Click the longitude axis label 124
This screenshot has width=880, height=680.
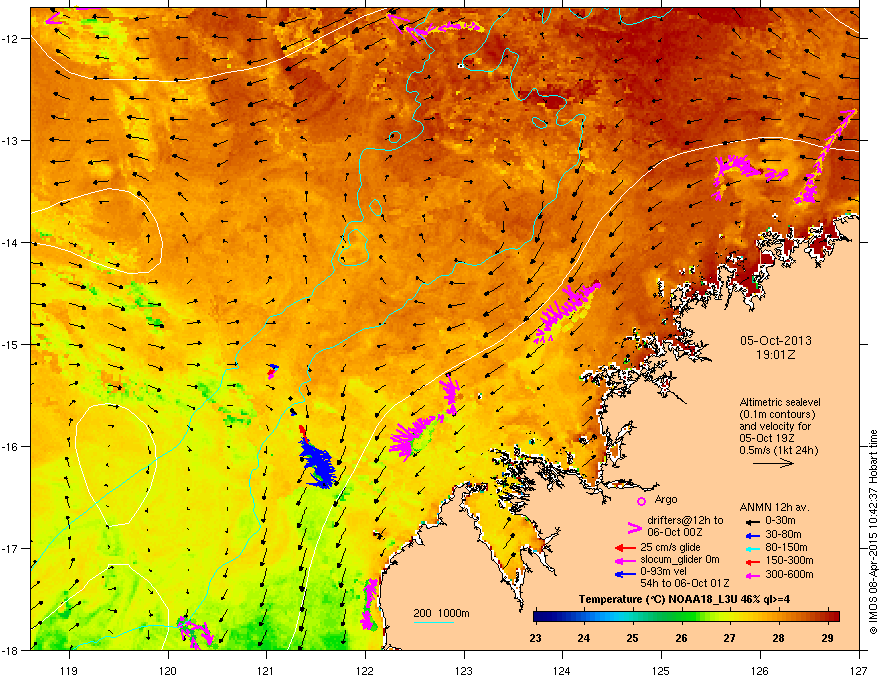[562, 670]
